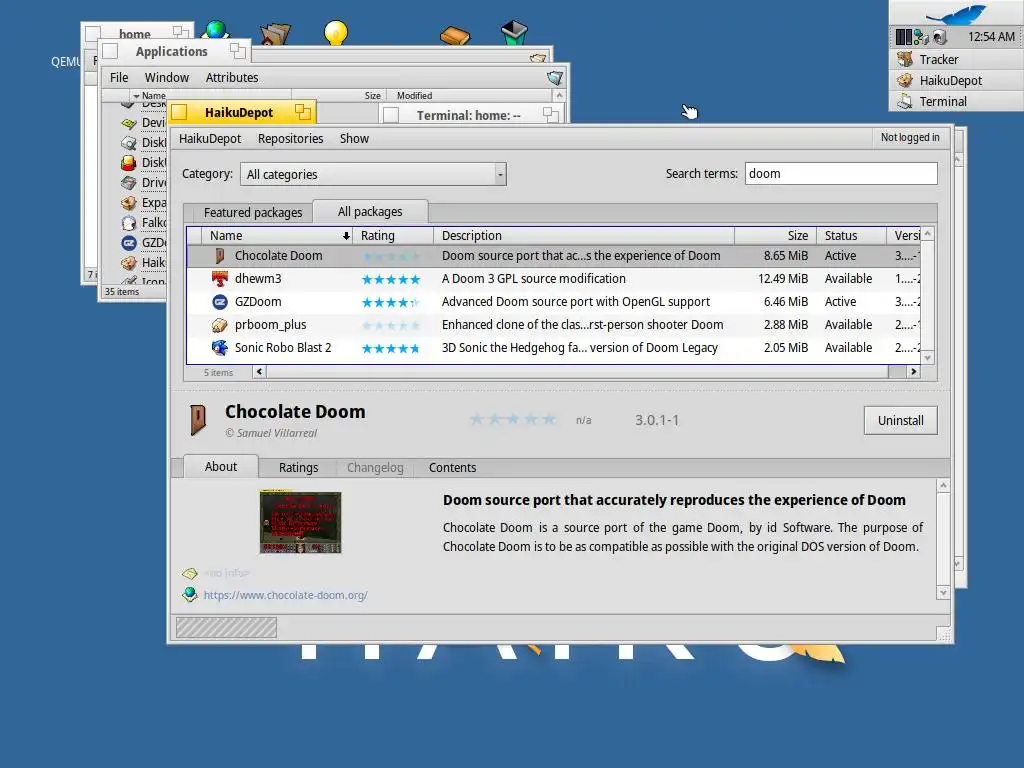This screenshot has width=1024, height=768.
Task: Click the Name column sort arrow
Action: [x=346, y=236]
